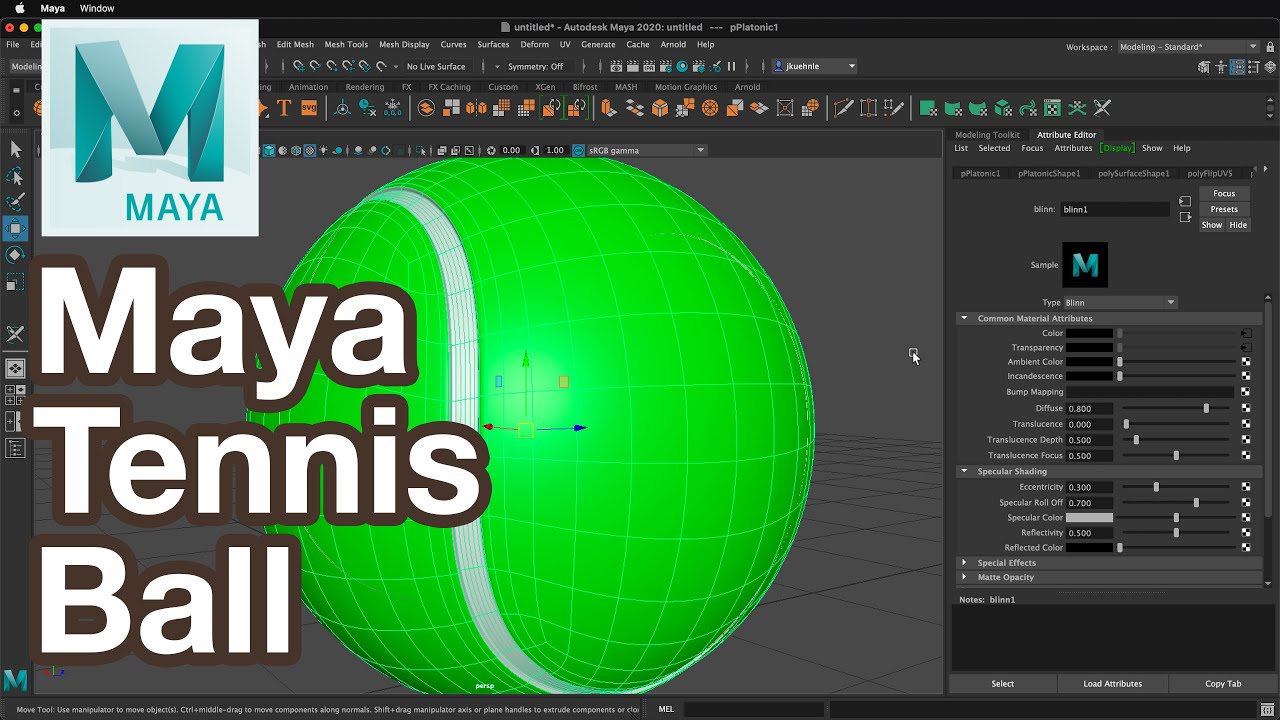This screenshot has width=1280, height=720.
Task: Click the Mirror shelf icon
Action: [x=476, y=107]
